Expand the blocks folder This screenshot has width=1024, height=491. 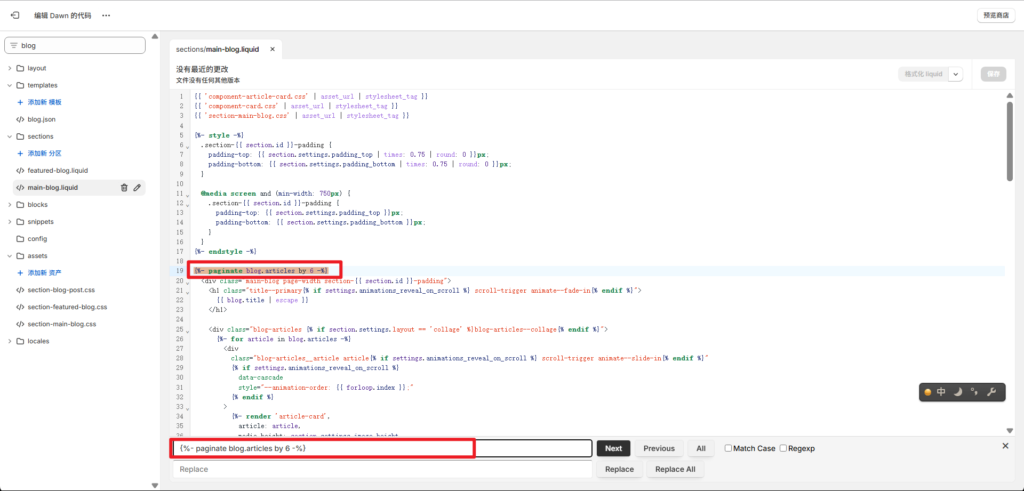pos(9,204)
